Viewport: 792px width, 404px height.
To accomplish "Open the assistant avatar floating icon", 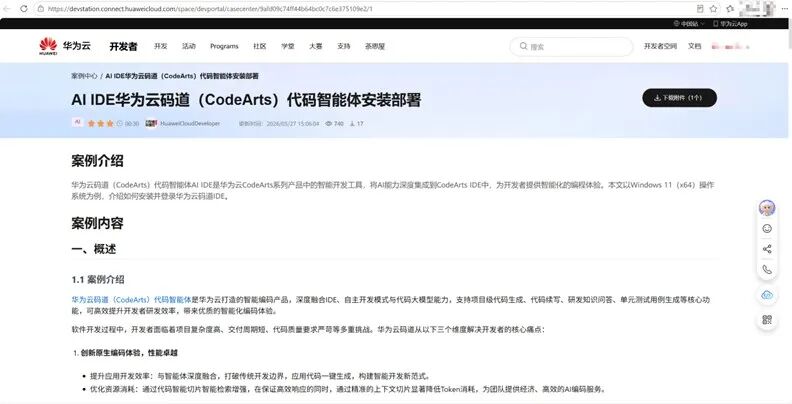I will (x=767, y=208).
